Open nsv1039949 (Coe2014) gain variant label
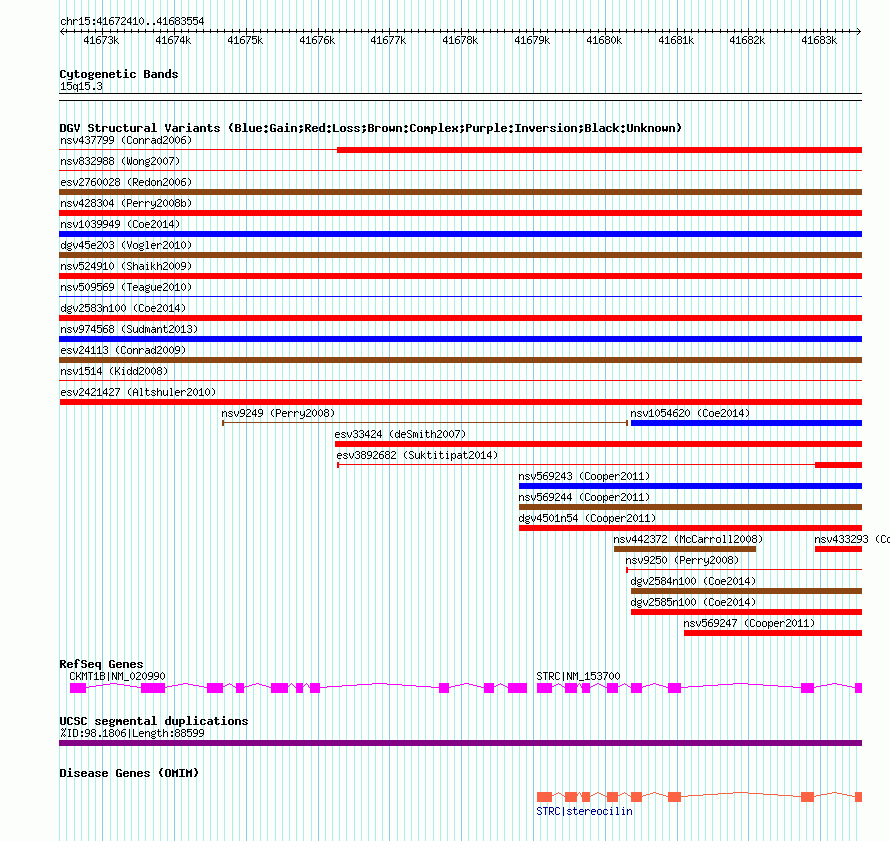 120,224
